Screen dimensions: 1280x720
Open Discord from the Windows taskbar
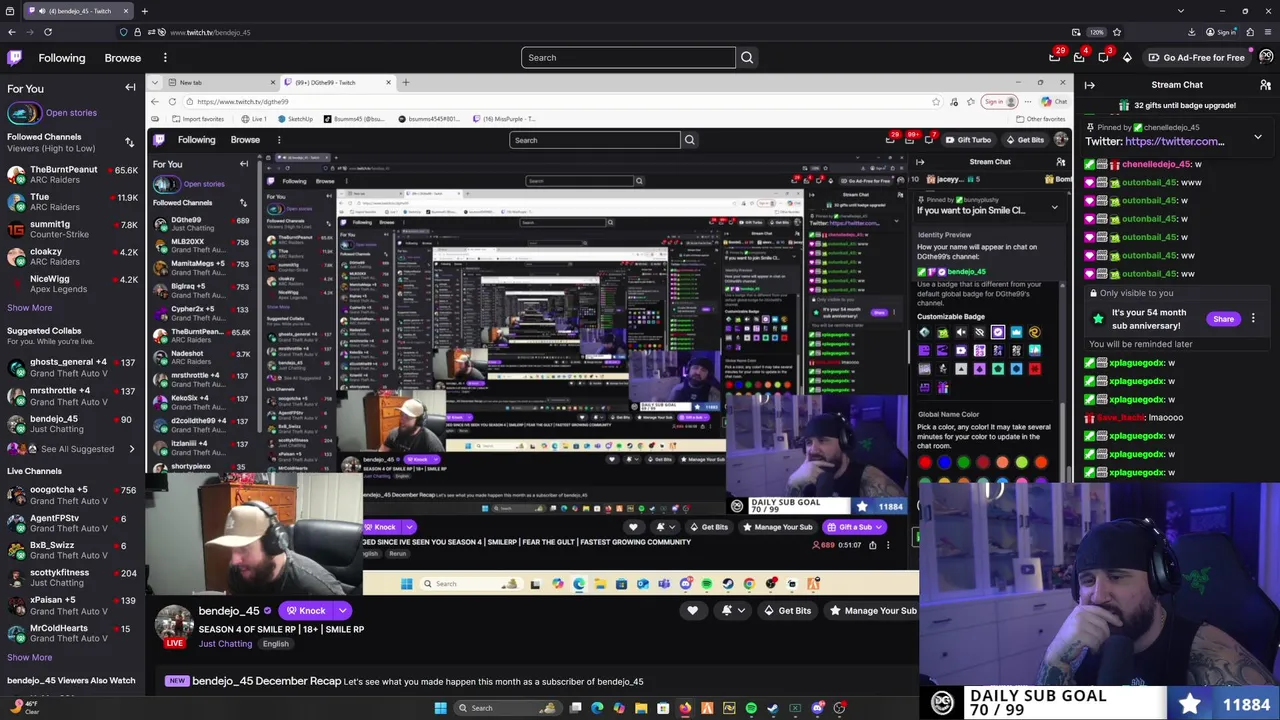point(817,708)
